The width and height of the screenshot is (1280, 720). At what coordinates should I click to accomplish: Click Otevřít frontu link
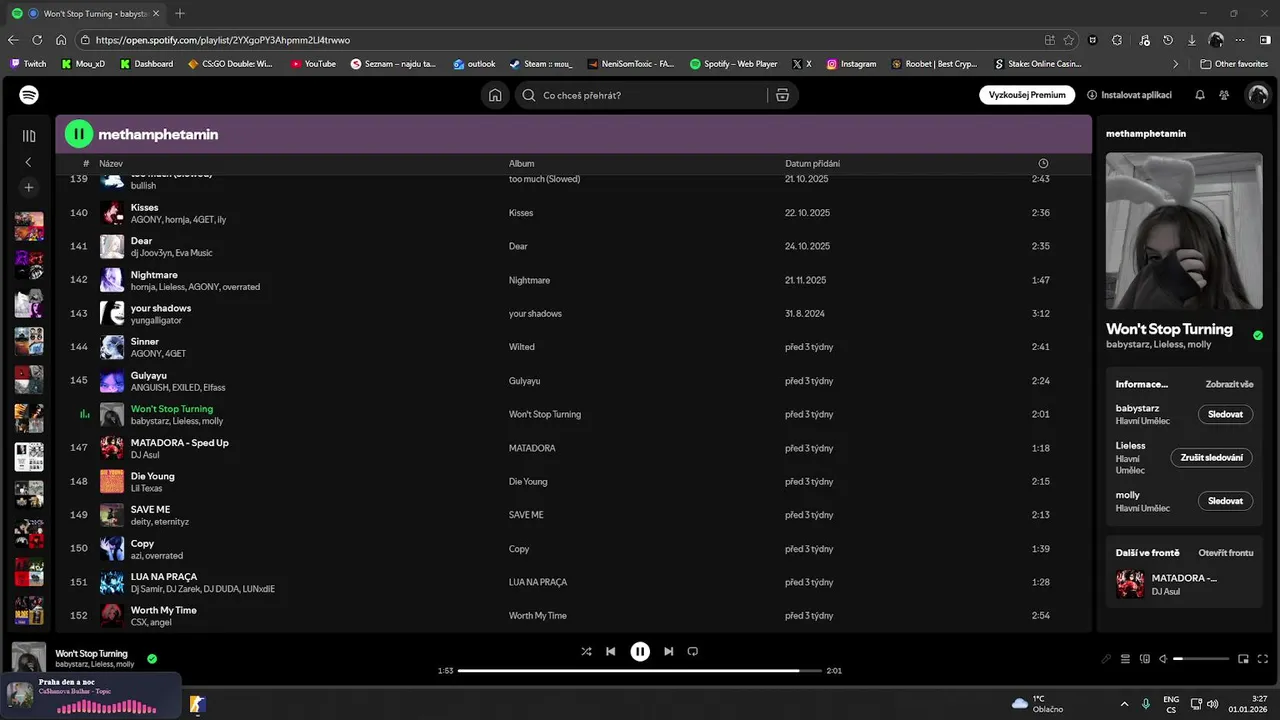1226,553
